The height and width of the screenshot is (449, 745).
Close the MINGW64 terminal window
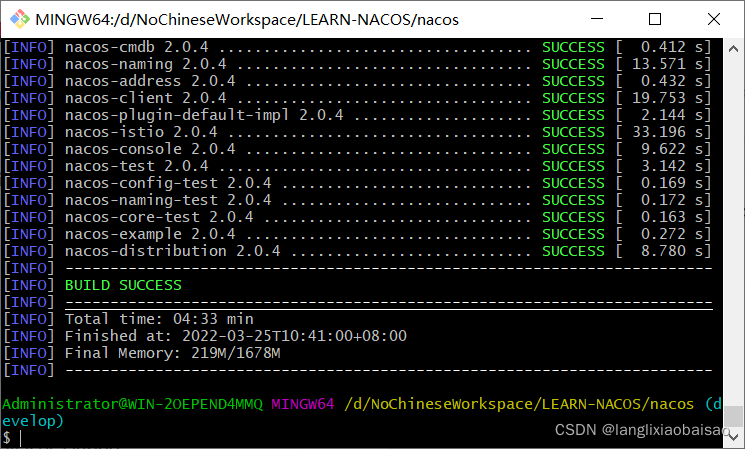click(714, 19)
